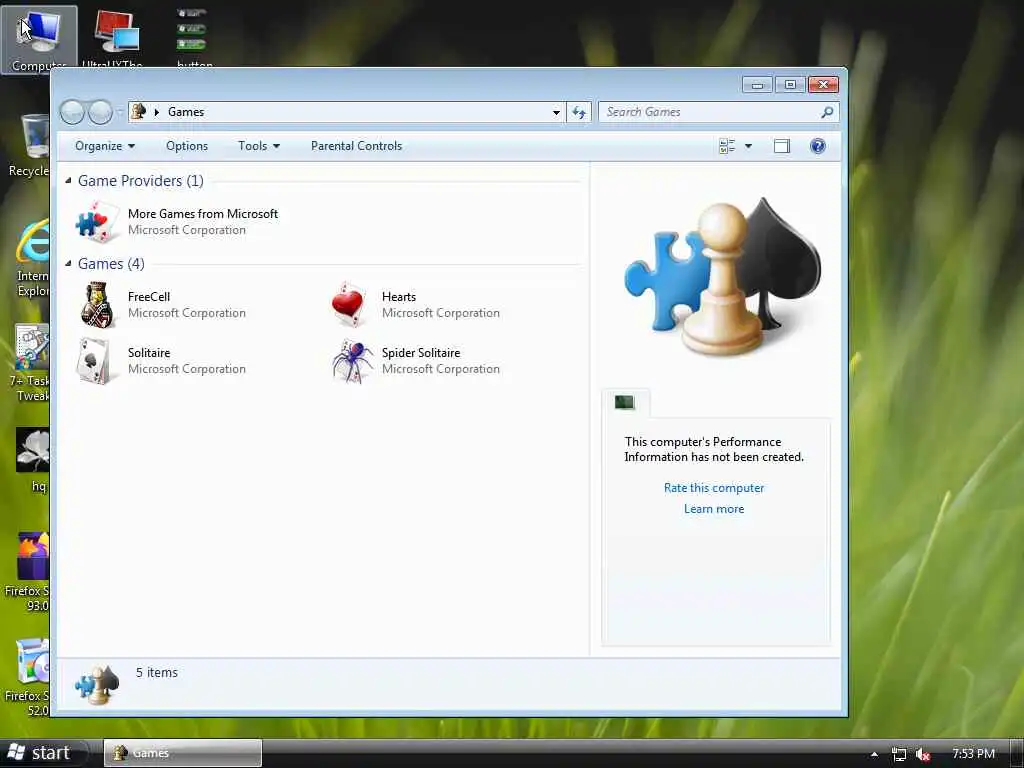Click the Games breadcrumb in address bar

(x=186, y=112)
